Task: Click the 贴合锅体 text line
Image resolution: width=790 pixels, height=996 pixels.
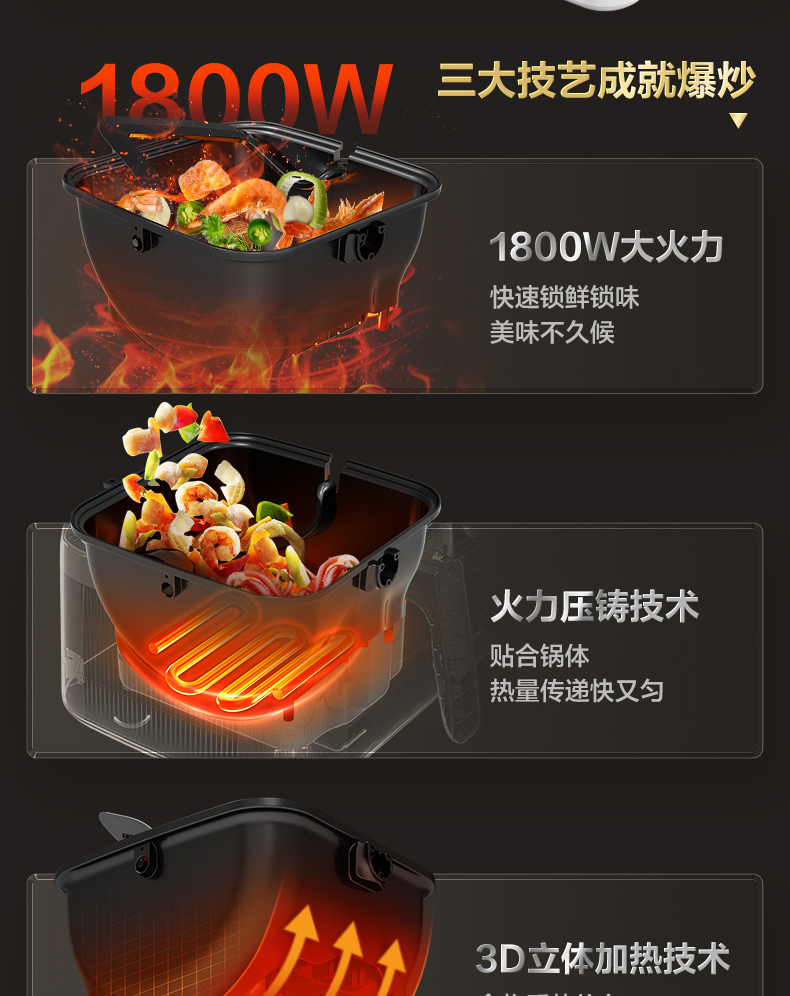Action: [539, 656]
